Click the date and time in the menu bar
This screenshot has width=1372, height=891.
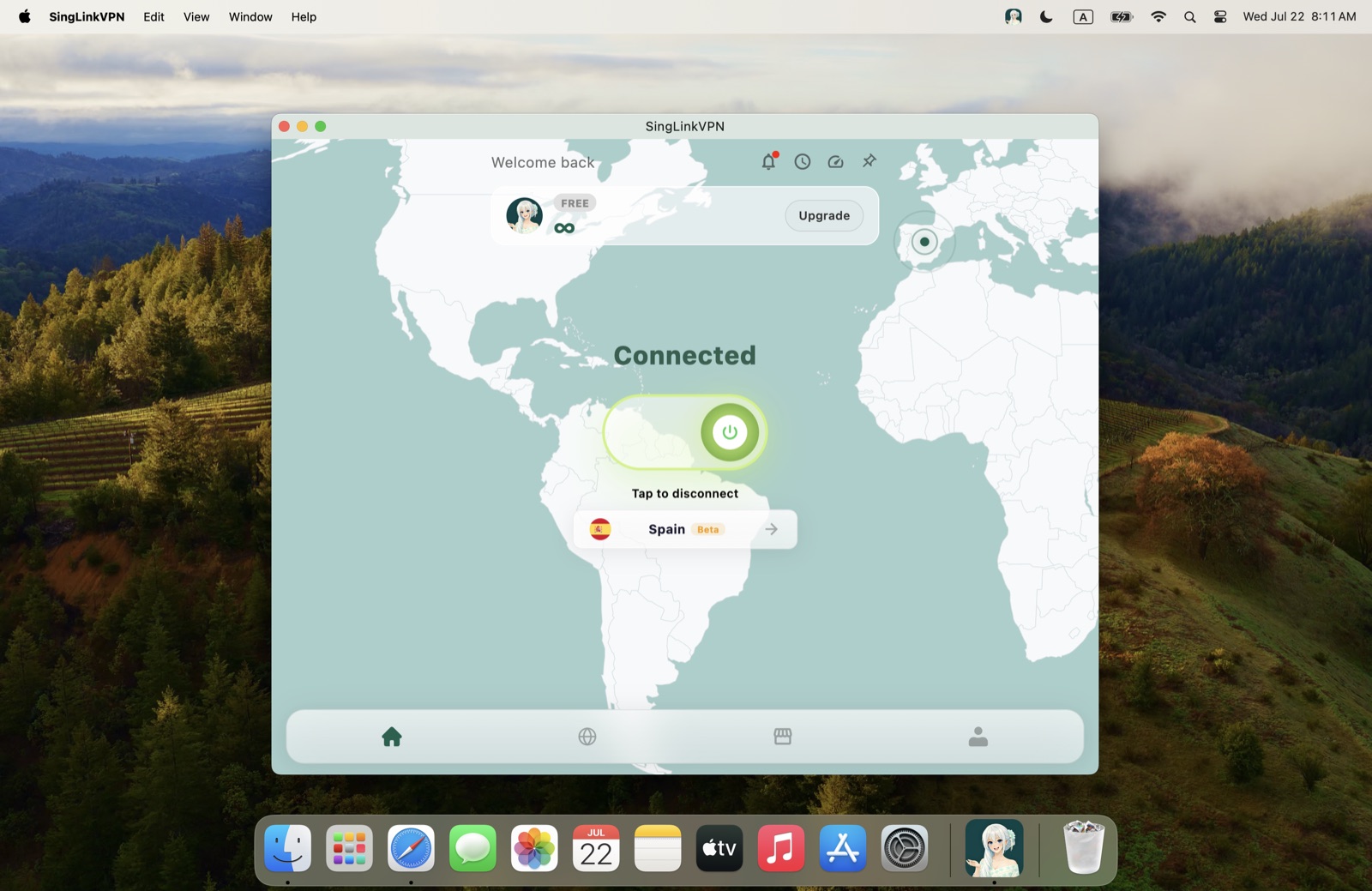tap(1299, 16)
